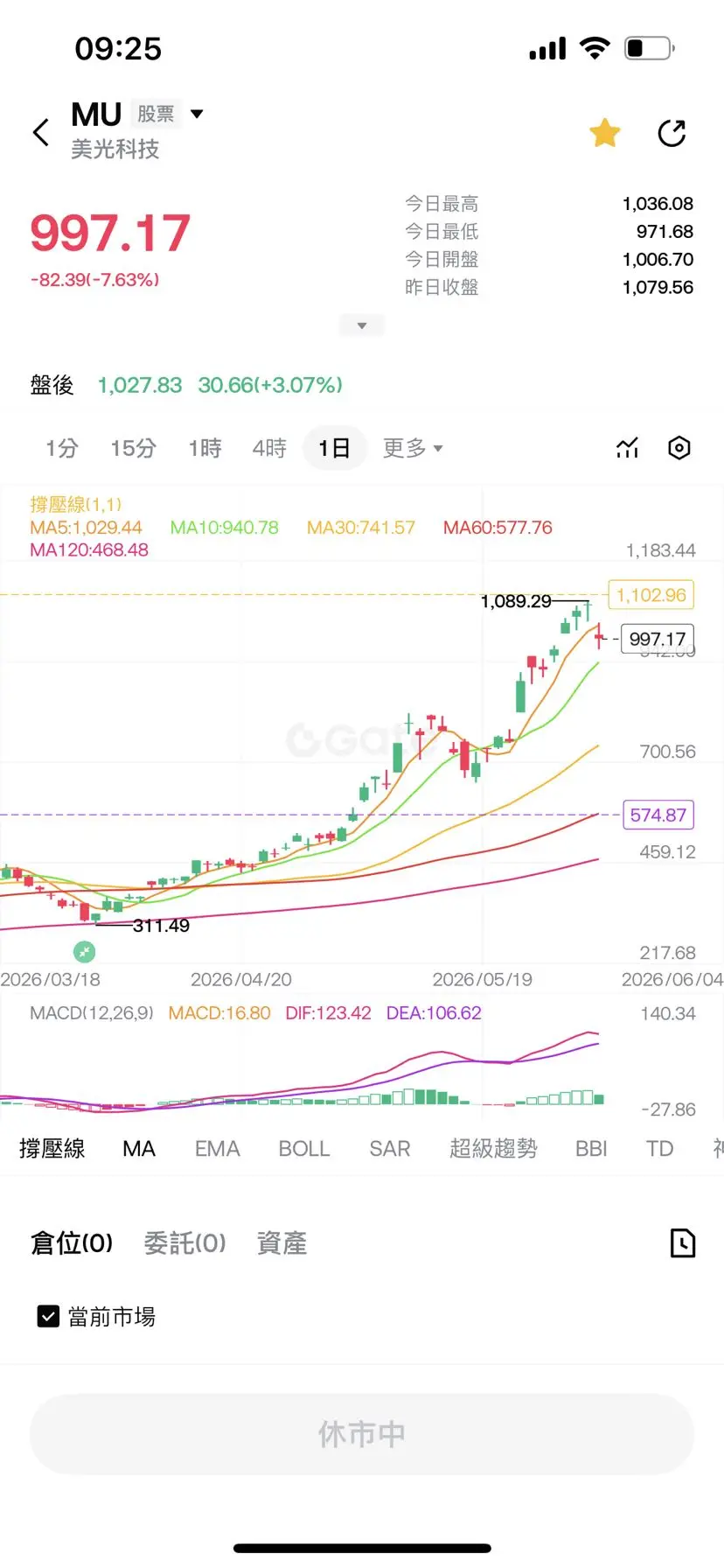Image resolution: width=724 pixels, height=1568 pixels.
Task: Switch to TD indicator
Action: [x=659, y=1148]
